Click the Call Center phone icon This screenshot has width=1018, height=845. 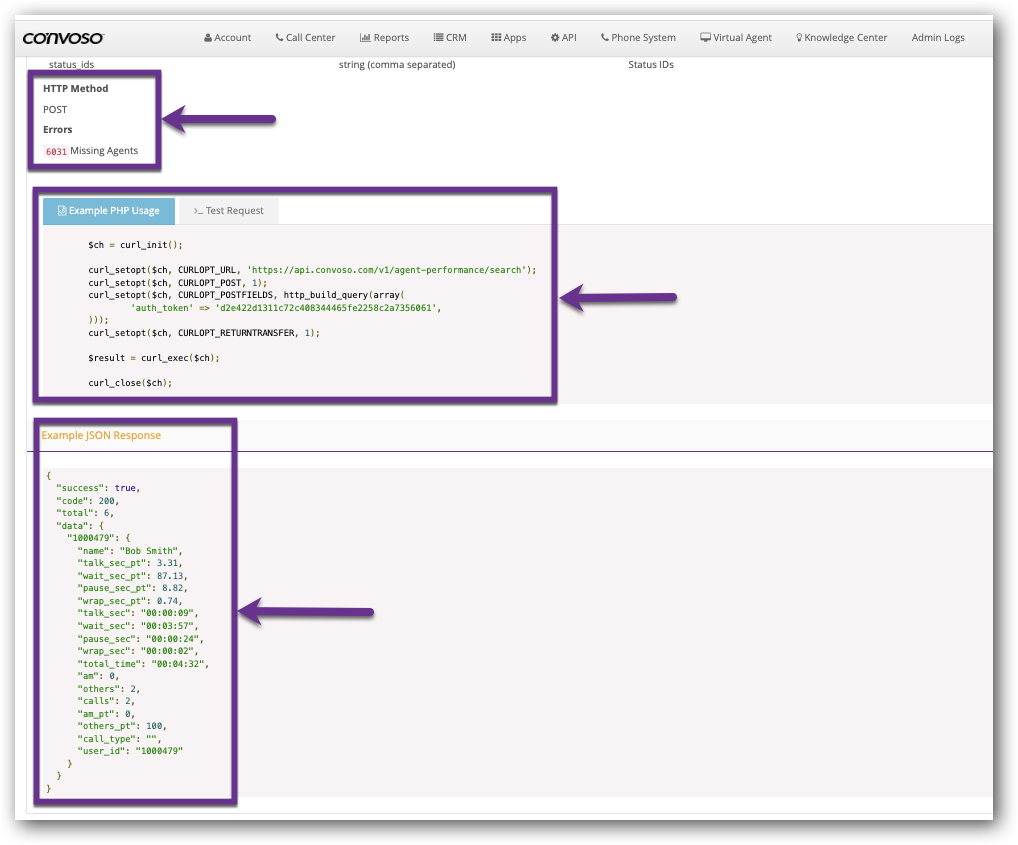(279, 38)
